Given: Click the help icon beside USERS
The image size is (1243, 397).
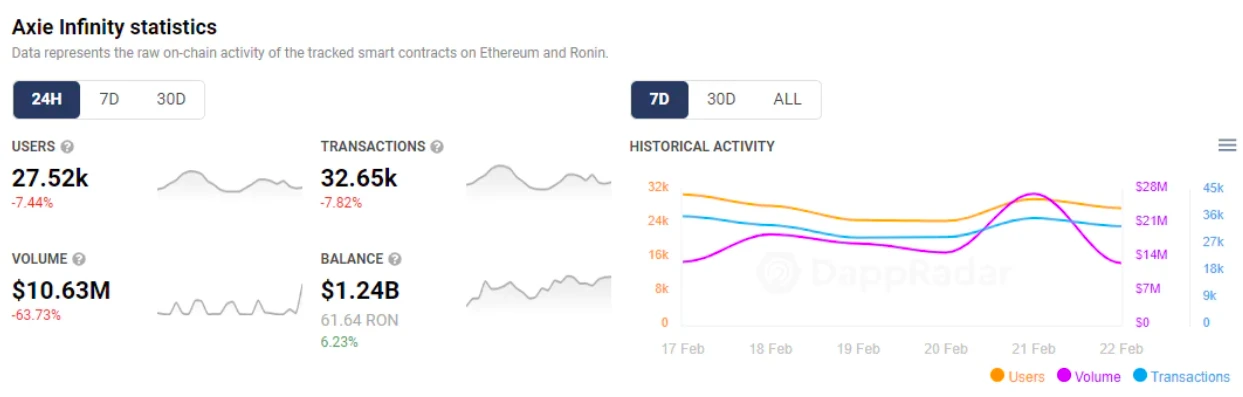Looking at the screenshot, I should click(68, 147).
